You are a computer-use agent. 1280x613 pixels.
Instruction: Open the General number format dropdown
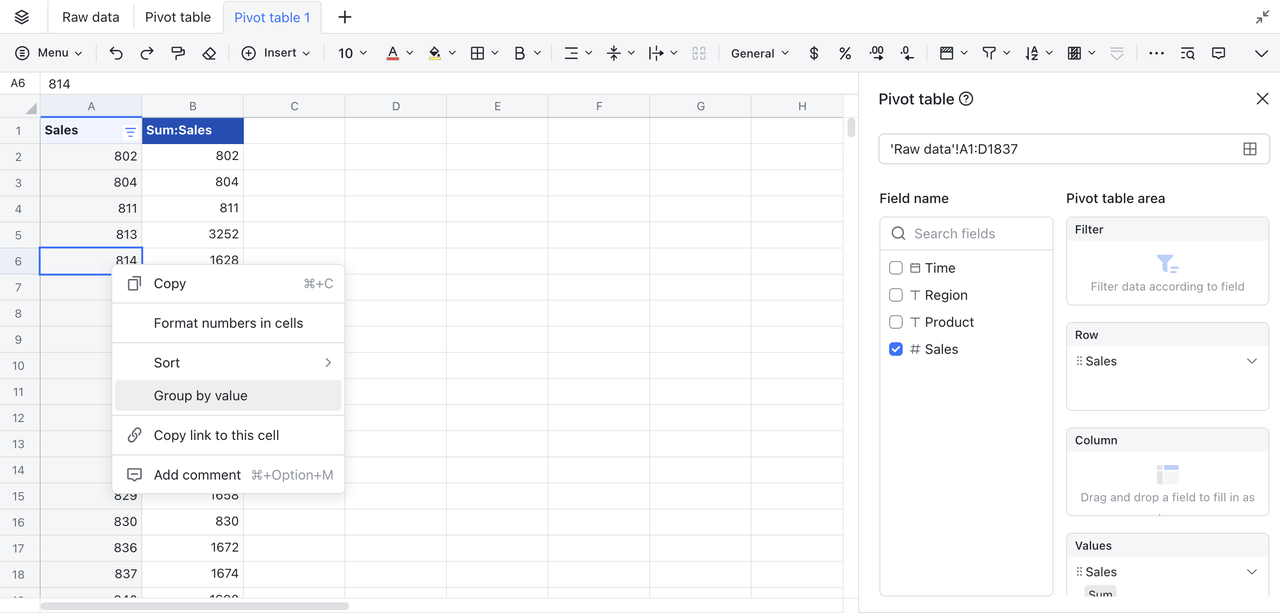coord(759,53)
